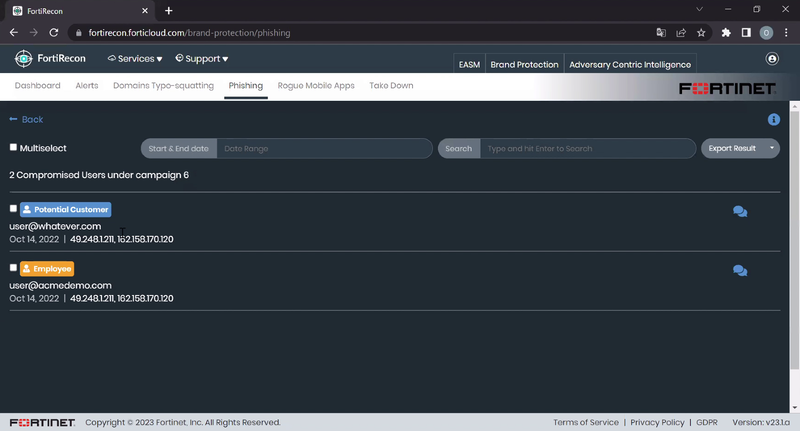Image resolution: width=800 pixels, height=431 pixels.
Task: Select the Brand Protection module
Action: tap(524, 65)
